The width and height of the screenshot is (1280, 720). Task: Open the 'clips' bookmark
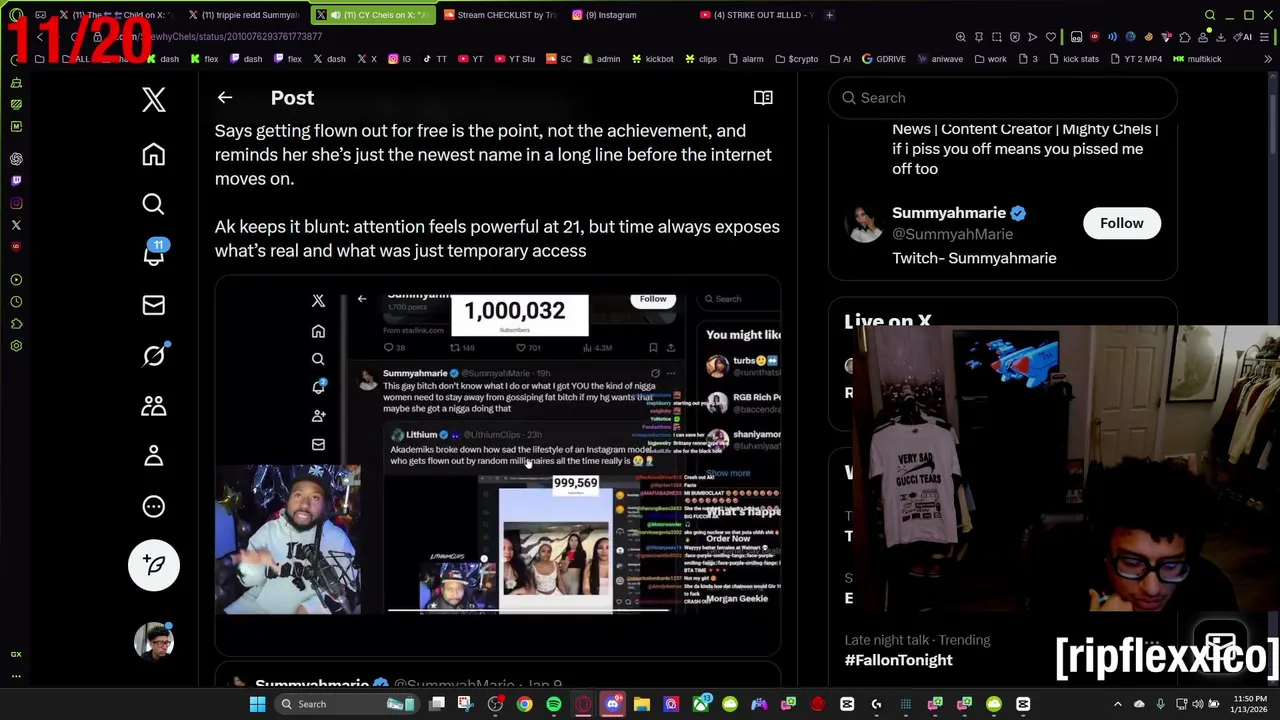700,59
